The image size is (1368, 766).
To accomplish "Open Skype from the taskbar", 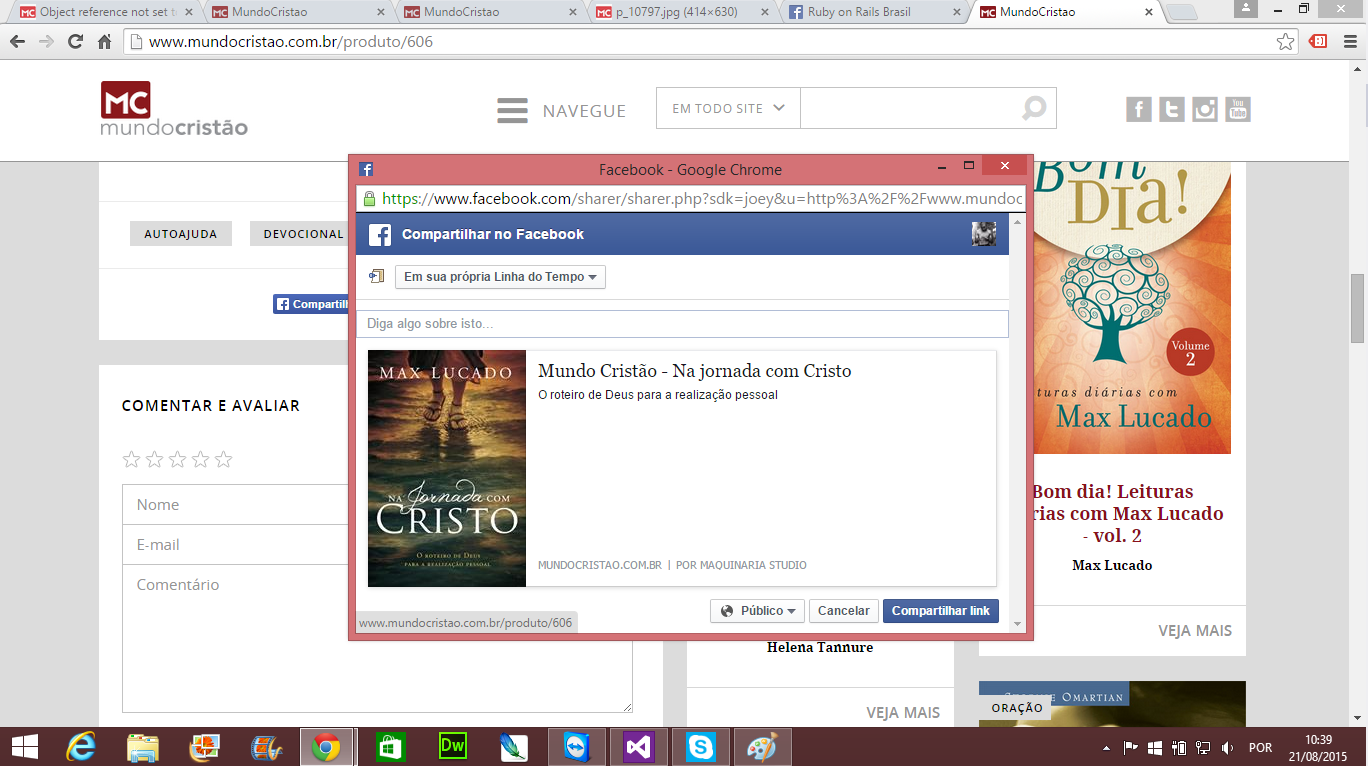I will (700, 747).
